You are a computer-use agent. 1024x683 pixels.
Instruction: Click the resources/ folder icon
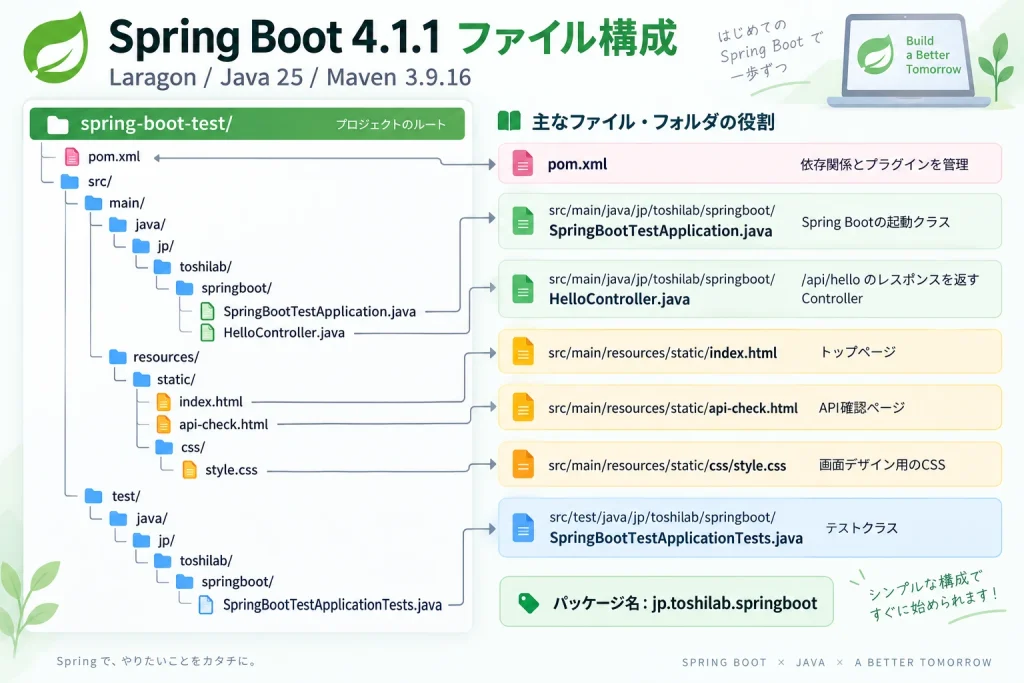tap(118, 357)
